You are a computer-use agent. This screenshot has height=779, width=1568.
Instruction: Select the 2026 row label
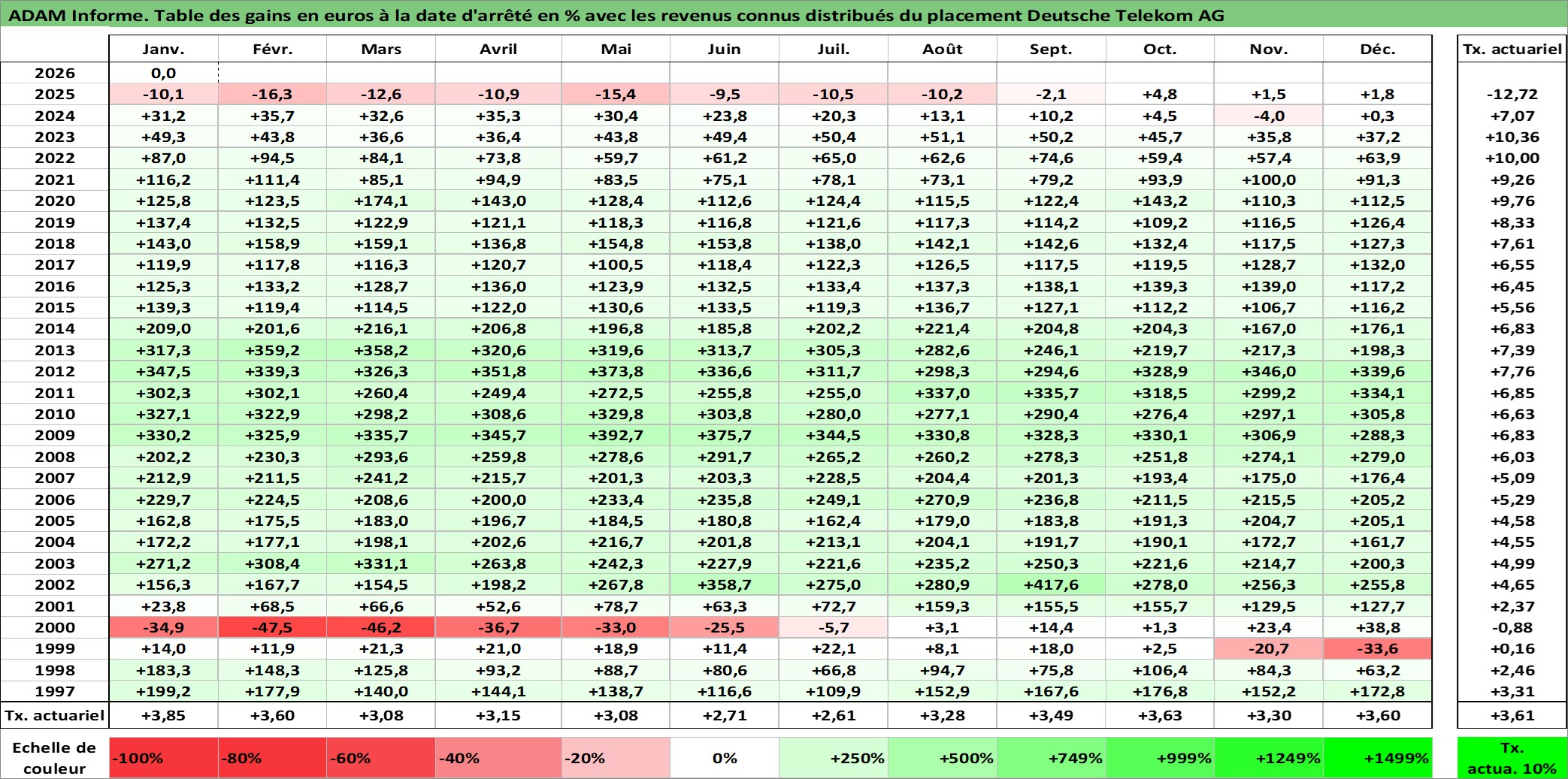(55, 73)
